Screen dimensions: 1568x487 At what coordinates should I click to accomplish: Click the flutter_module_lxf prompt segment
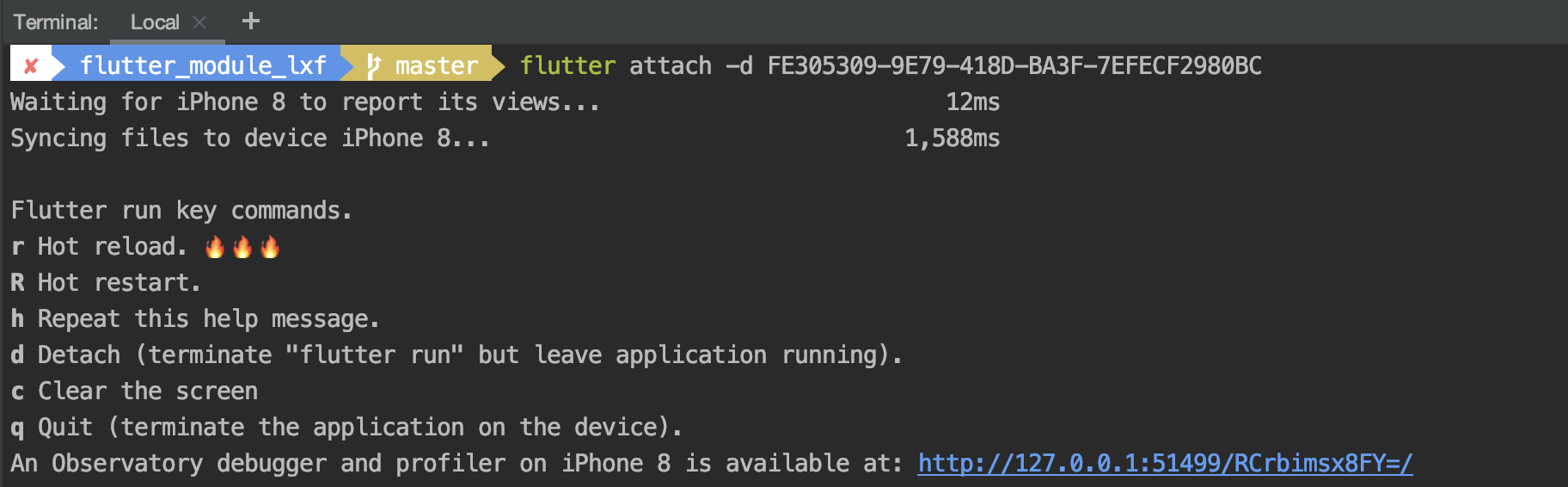(203, 65)
